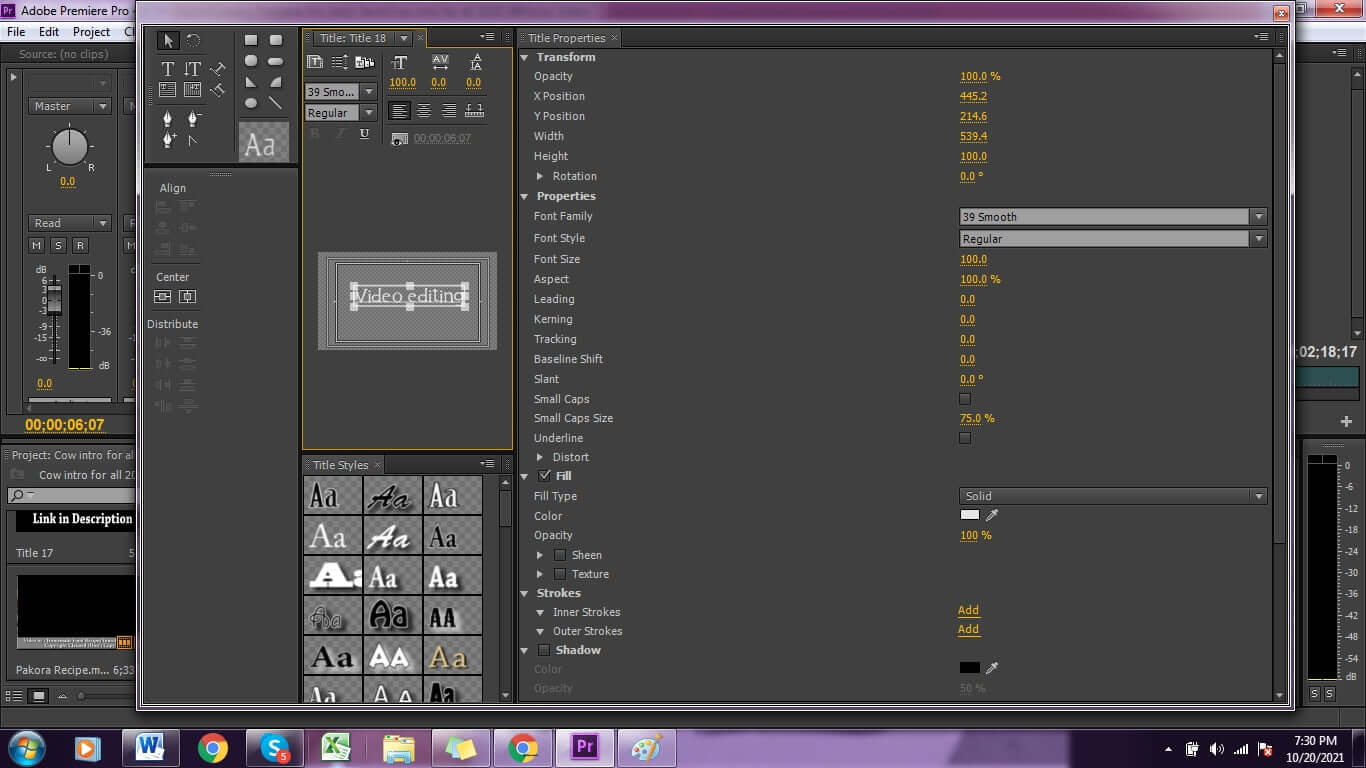Expand the Distort section
The image size is (1366, 768).
pyautogui.click(x=541, y=457)
